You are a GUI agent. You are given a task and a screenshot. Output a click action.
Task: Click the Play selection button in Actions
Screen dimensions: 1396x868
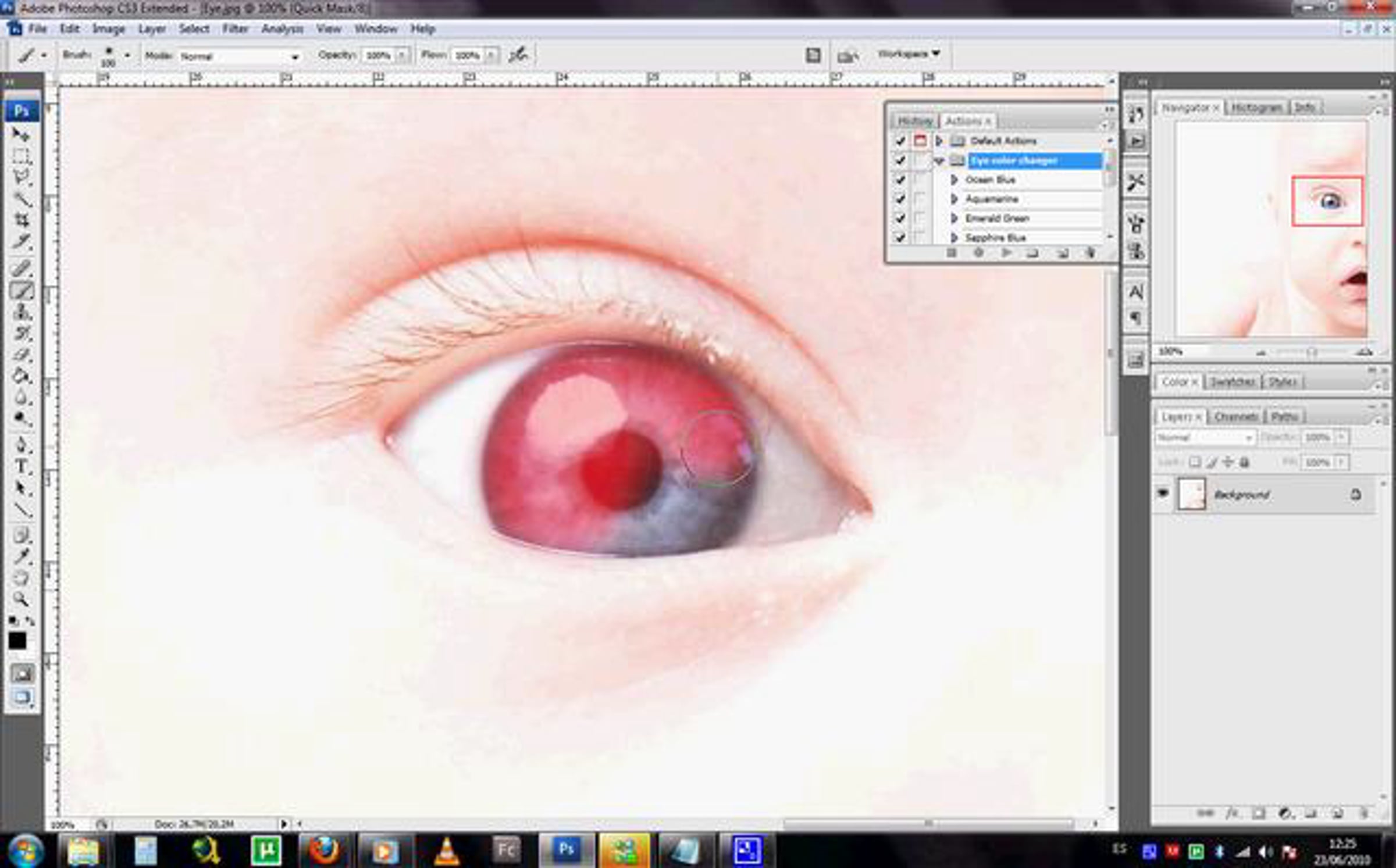pos(1006,253)
